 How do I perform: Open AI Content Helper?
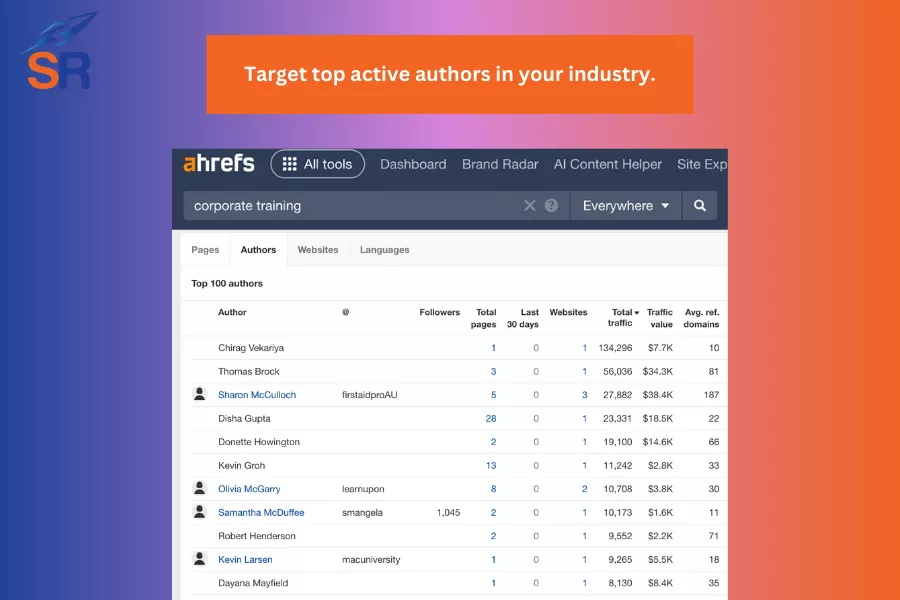[607, 164]
